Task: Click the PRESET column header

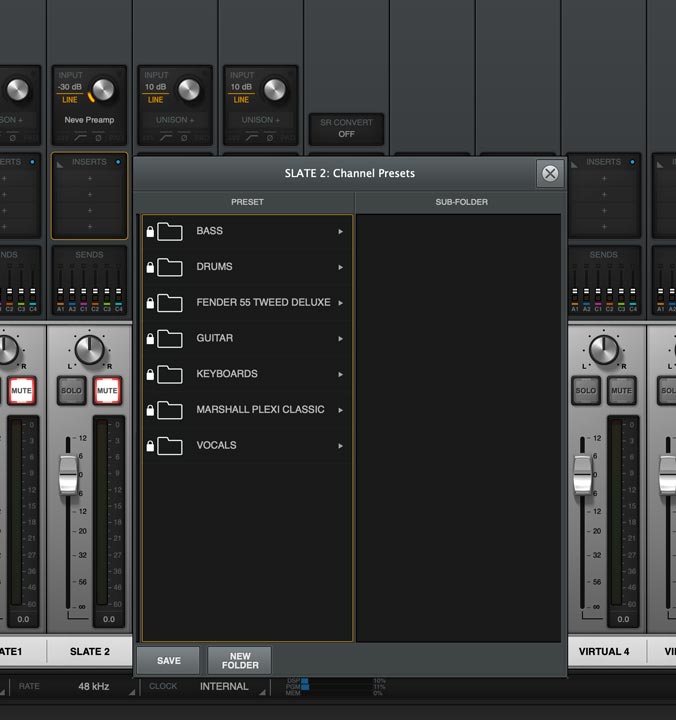Action: [247, 202]
